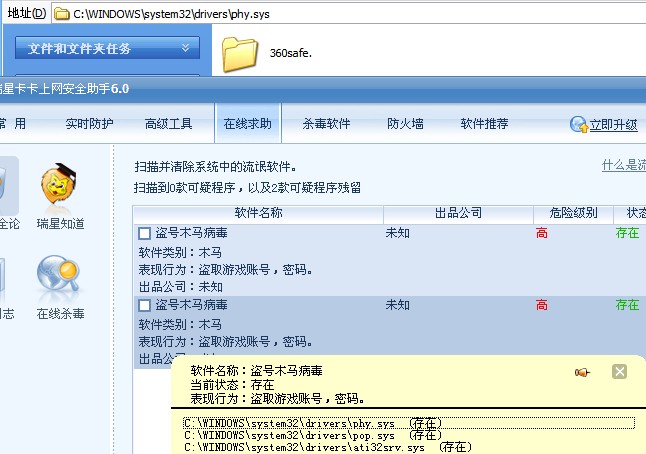The width and height of the screenshot is (646, 454).
Task: Click the address bar path field
Action: point(349,14)
